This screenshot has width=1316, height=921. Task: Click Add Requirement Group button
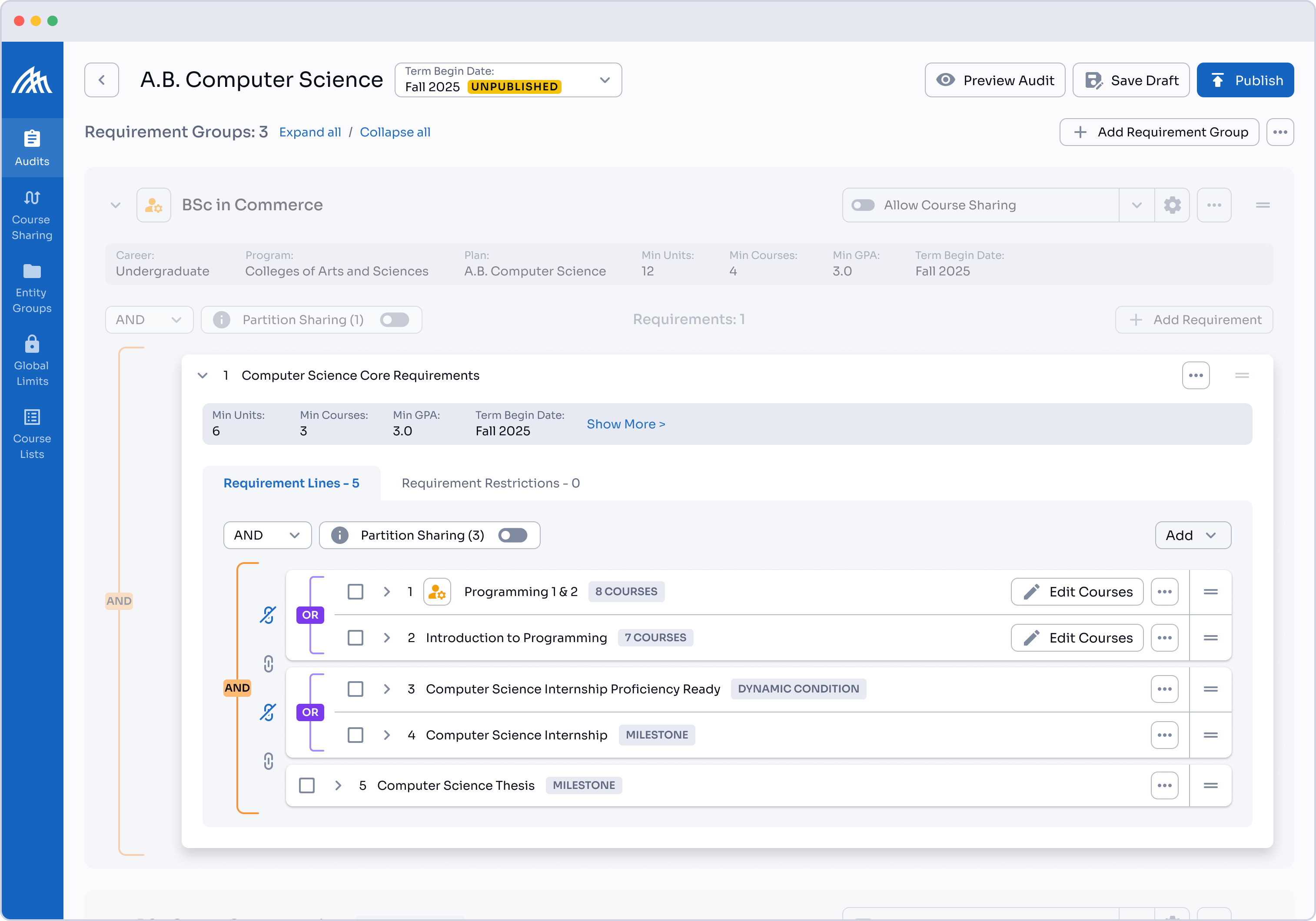[1160, 133]
